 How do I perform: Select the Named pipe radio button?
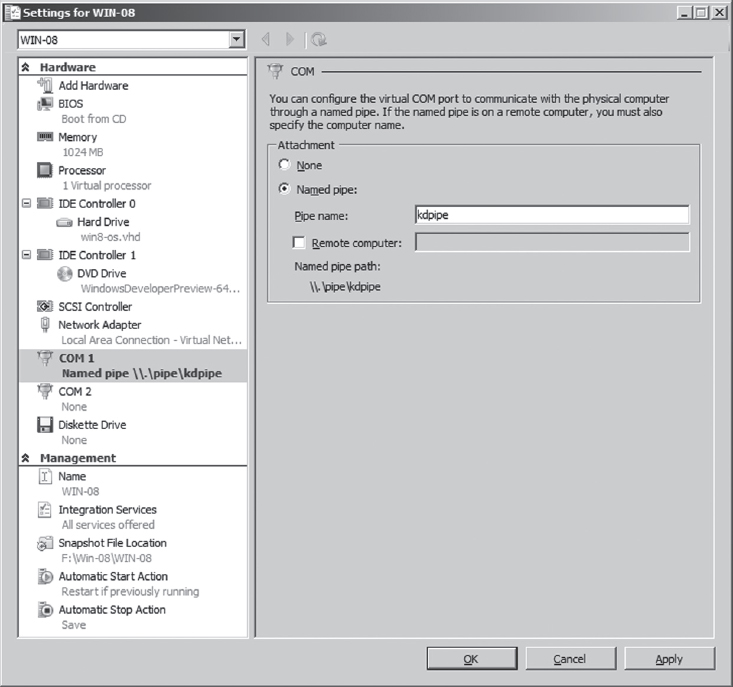tap(284, 189)
